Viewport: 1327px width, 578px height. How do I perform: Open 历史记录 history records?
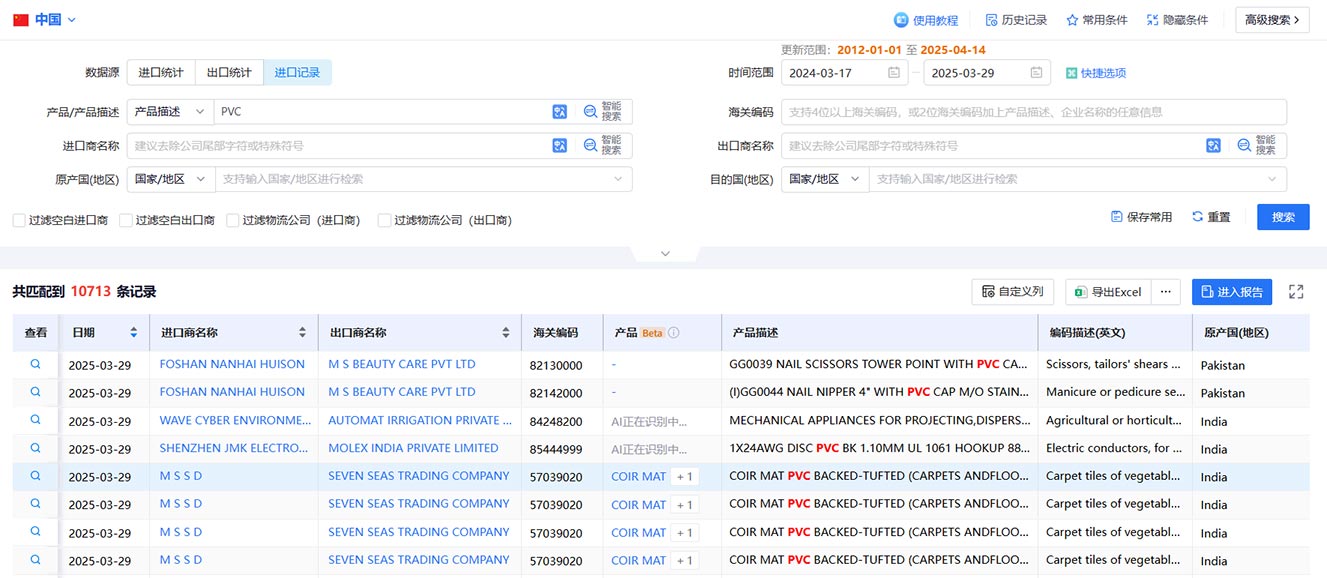1016,20
